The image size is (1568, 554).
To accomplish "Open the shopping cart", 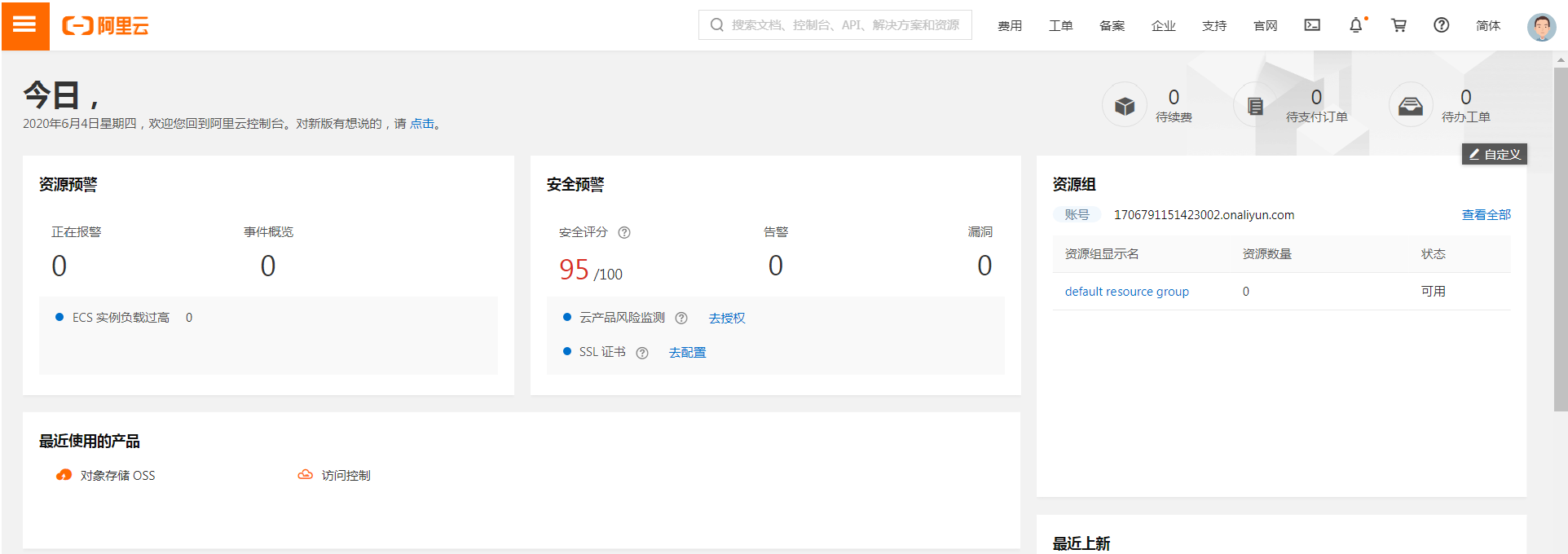I will point(1398,25).
